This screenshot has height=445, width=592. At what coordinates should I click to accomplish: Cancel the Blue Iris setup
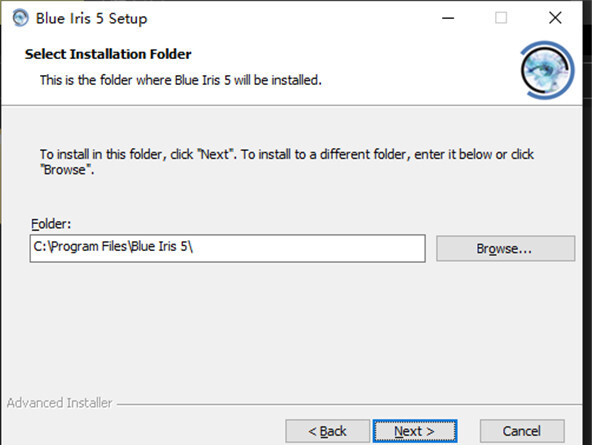522,431
